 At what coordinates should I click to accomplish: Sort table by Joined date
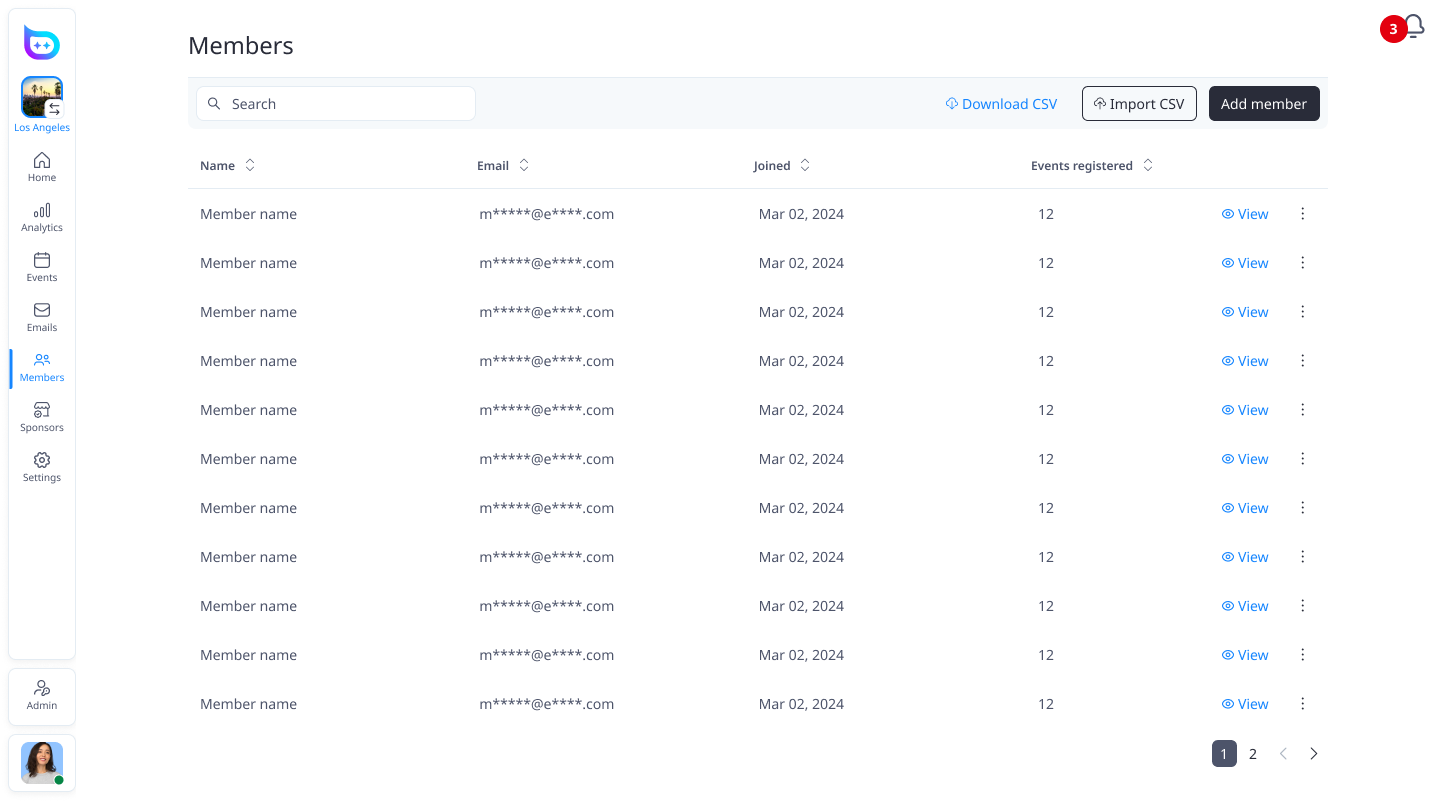pyautogui.click(x=805, y=166)
